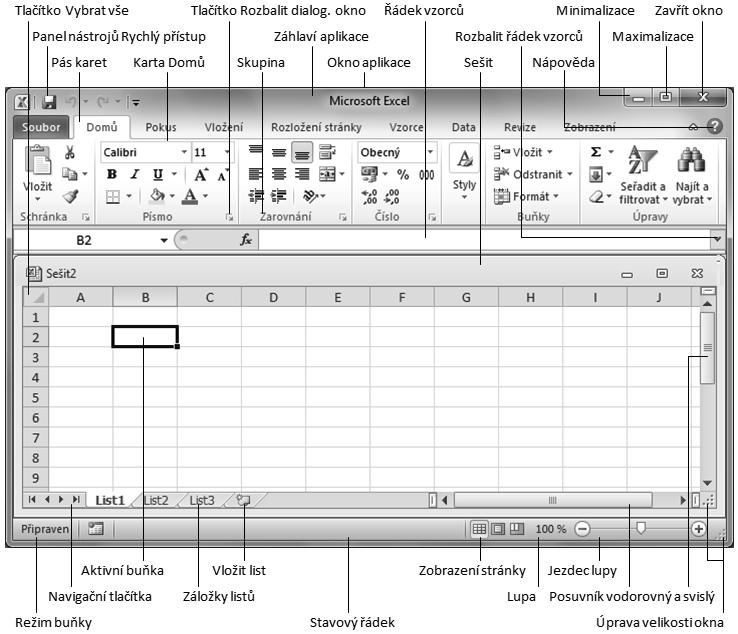Switch to Page Layout view in status bar
The height and width of the screenshot is (634, 738).
(497, 529)
